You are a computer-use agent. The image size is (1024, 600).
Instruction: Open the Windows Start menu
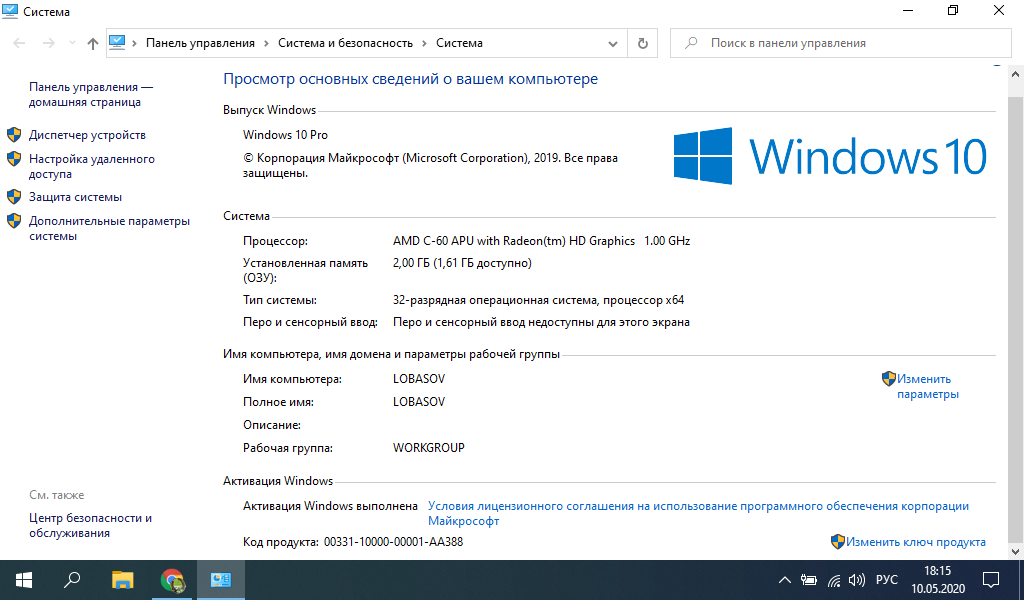coord(24,580)
